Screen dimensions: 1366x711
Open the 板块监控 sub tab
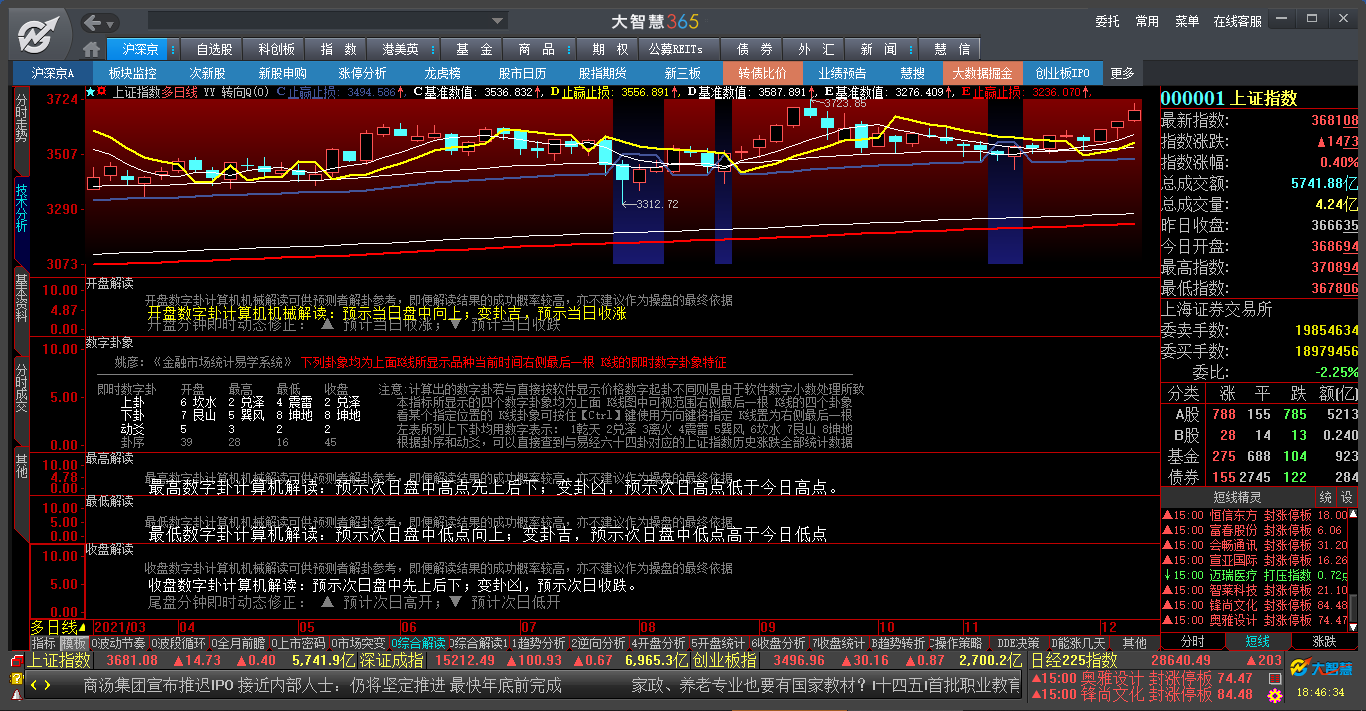(133, 73)
